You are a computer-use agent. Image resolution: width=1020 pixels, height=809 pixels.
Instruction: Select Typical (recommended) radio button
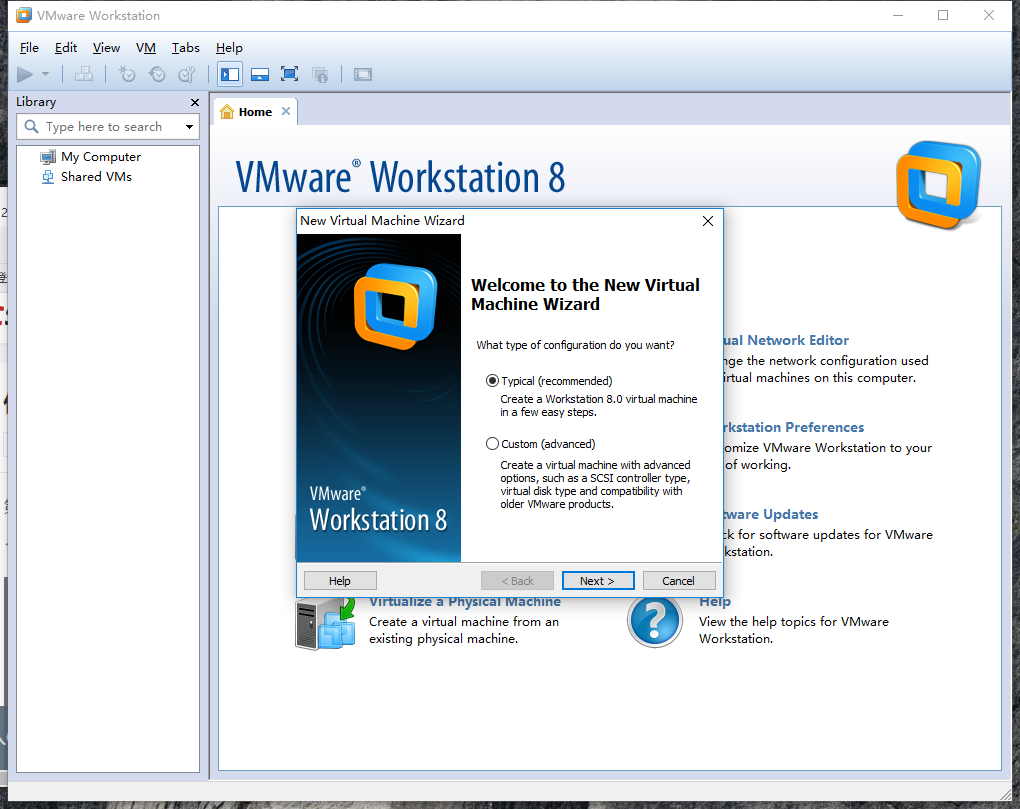492,380
